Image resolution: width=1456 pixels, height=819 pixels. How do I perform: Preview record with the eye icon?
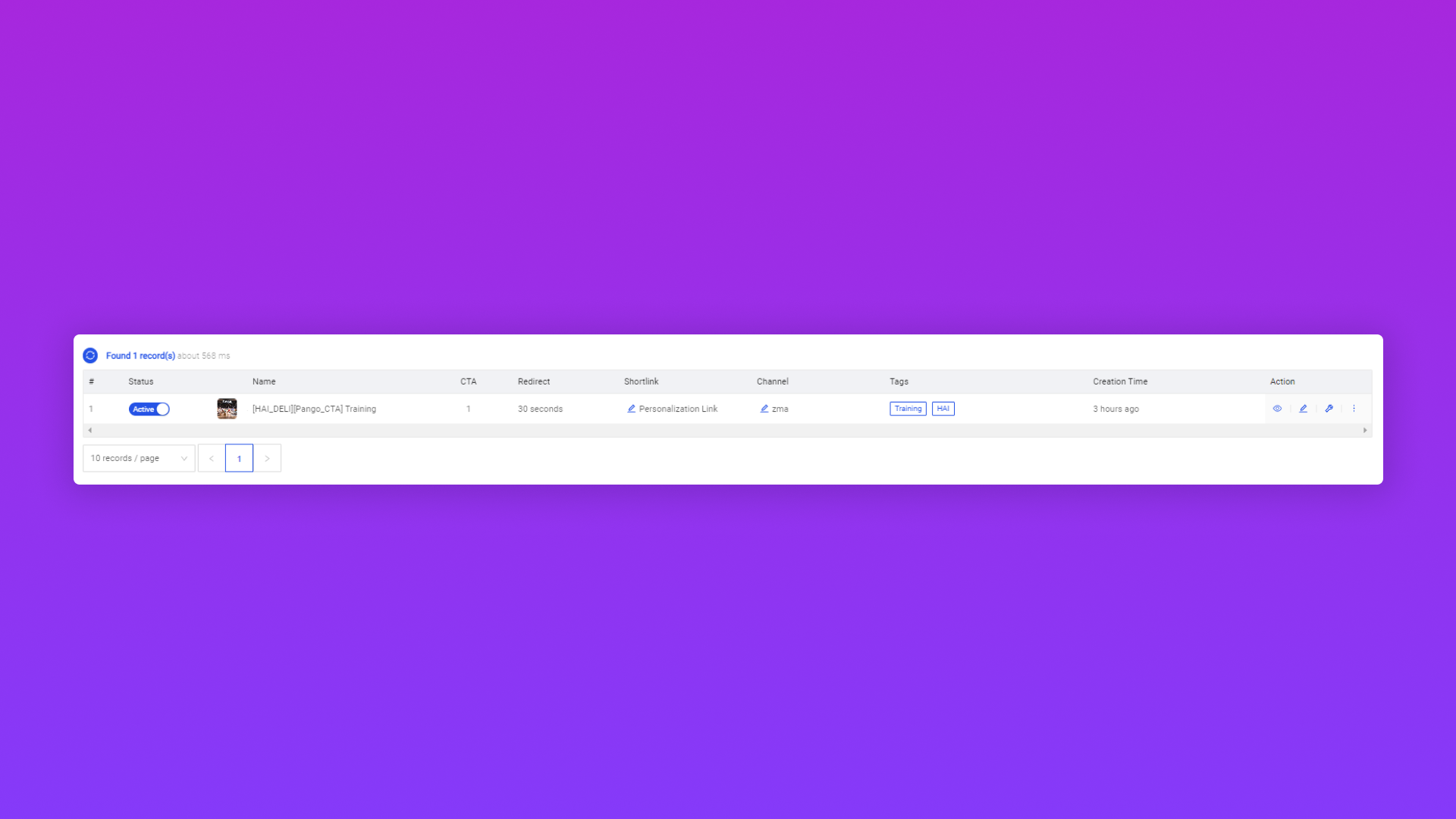pos(1277,409)
